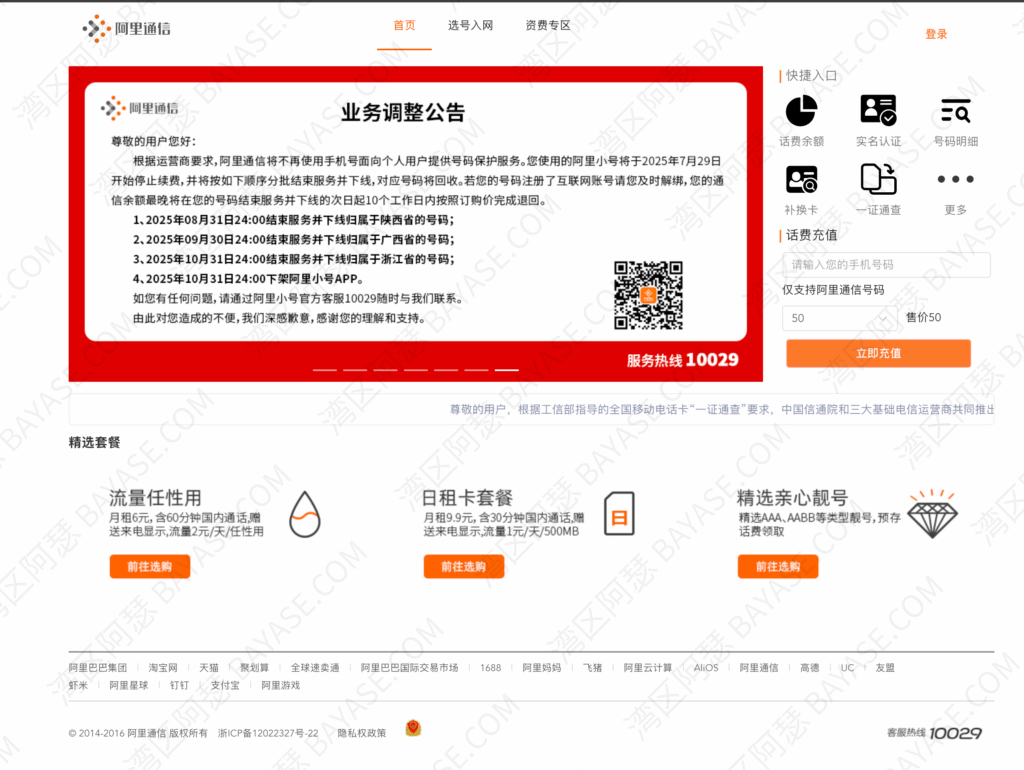Open the UC footer link
This screenshot has width=1024, height=770.
coord(847,667)
